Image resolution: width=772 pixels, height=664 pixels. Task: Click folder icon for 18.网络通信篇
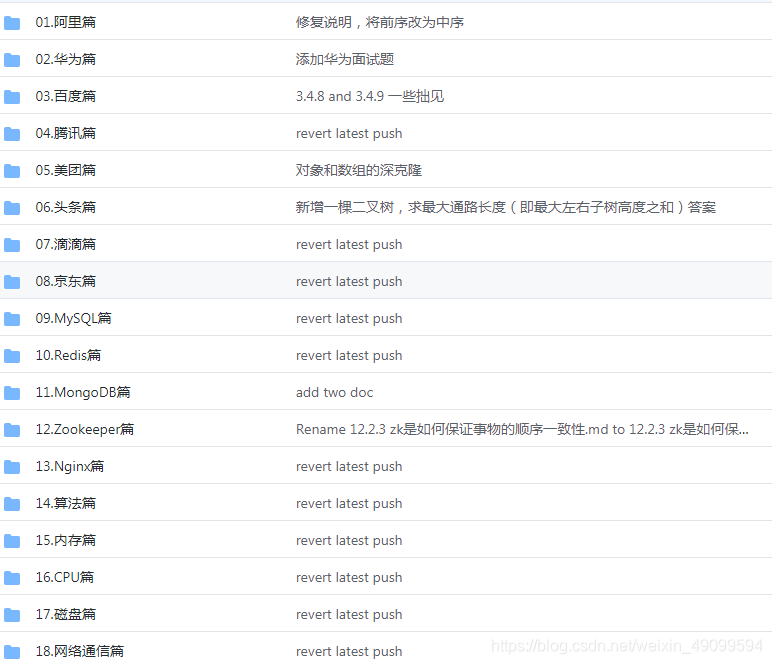(12, 652)
